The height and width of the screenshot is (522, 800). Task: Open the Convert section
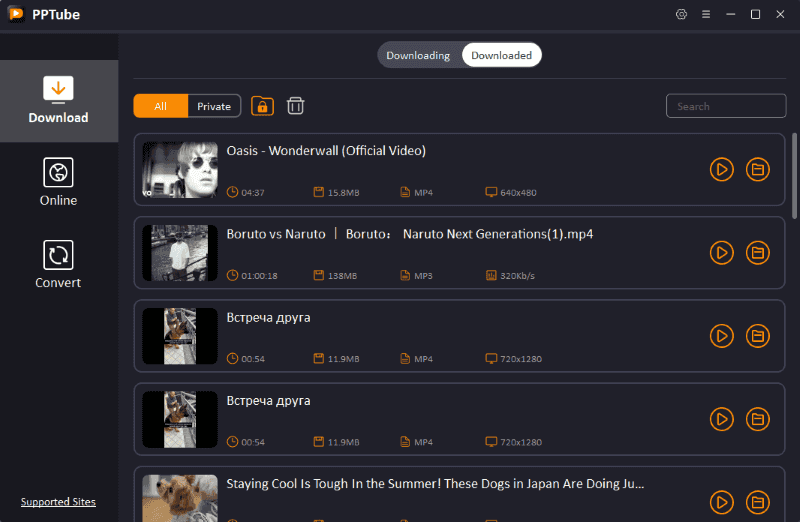tap(59, 264)
